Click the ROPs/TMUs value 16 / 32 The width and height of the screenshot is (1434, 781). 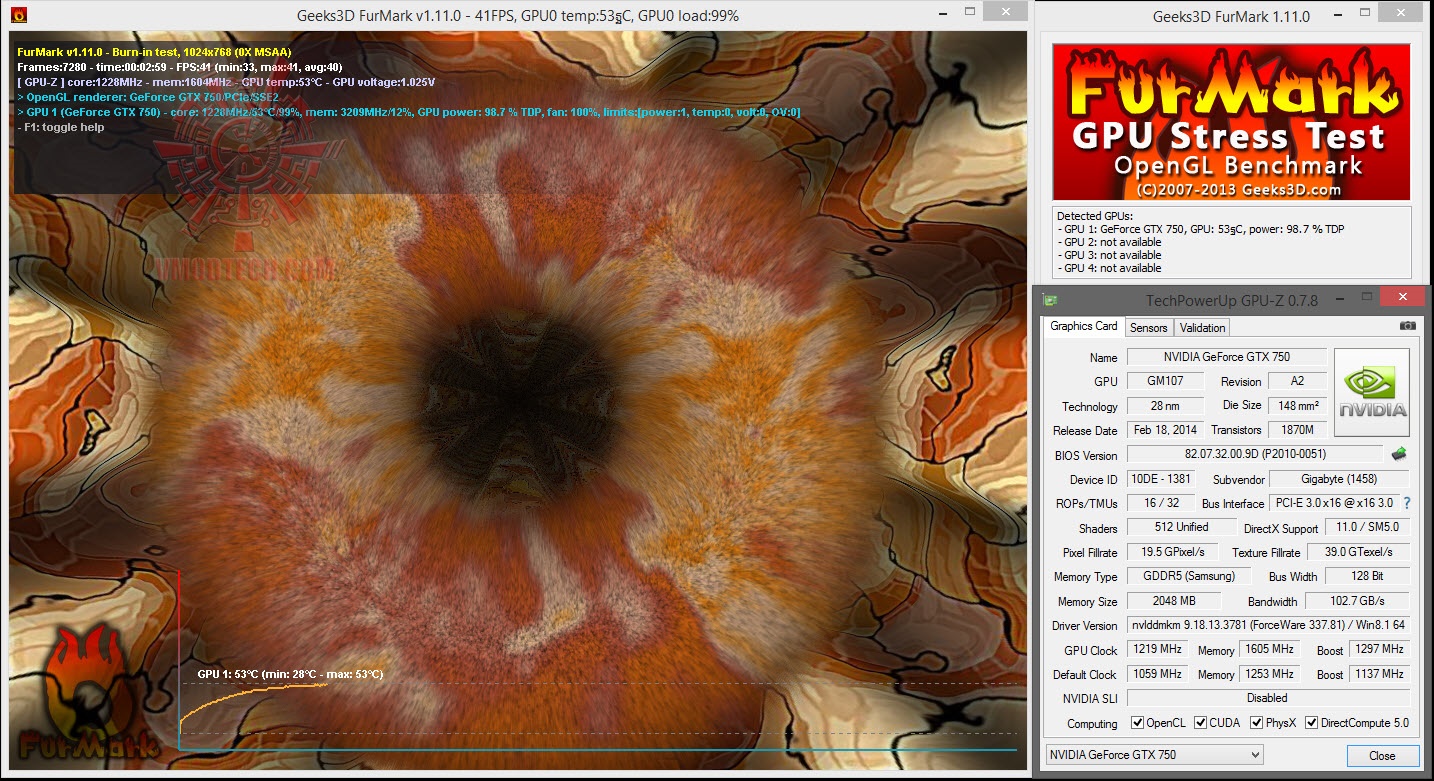point(1159,502)
